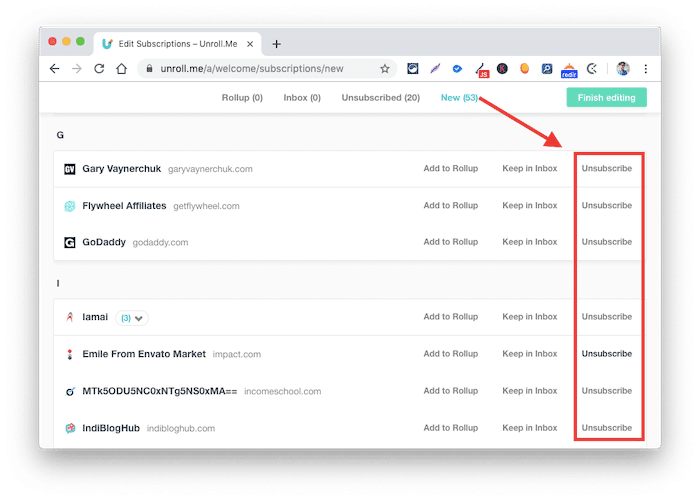700x500 pixels.
Task: Keep Gary Vaynerchuk in Inbox
Action: coord(530,169)
